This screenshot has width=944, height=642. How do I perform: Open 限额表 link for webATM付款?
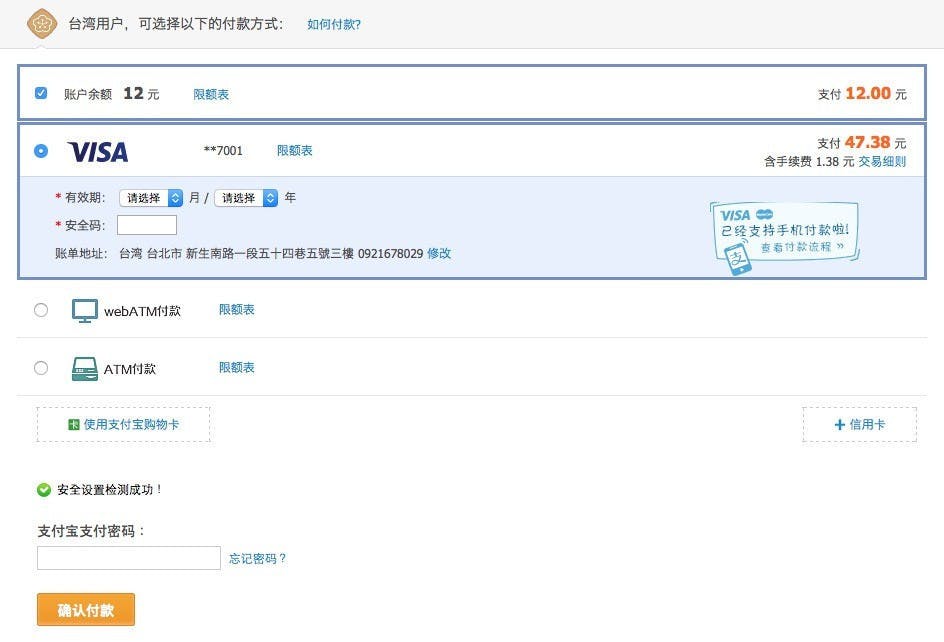237,310
